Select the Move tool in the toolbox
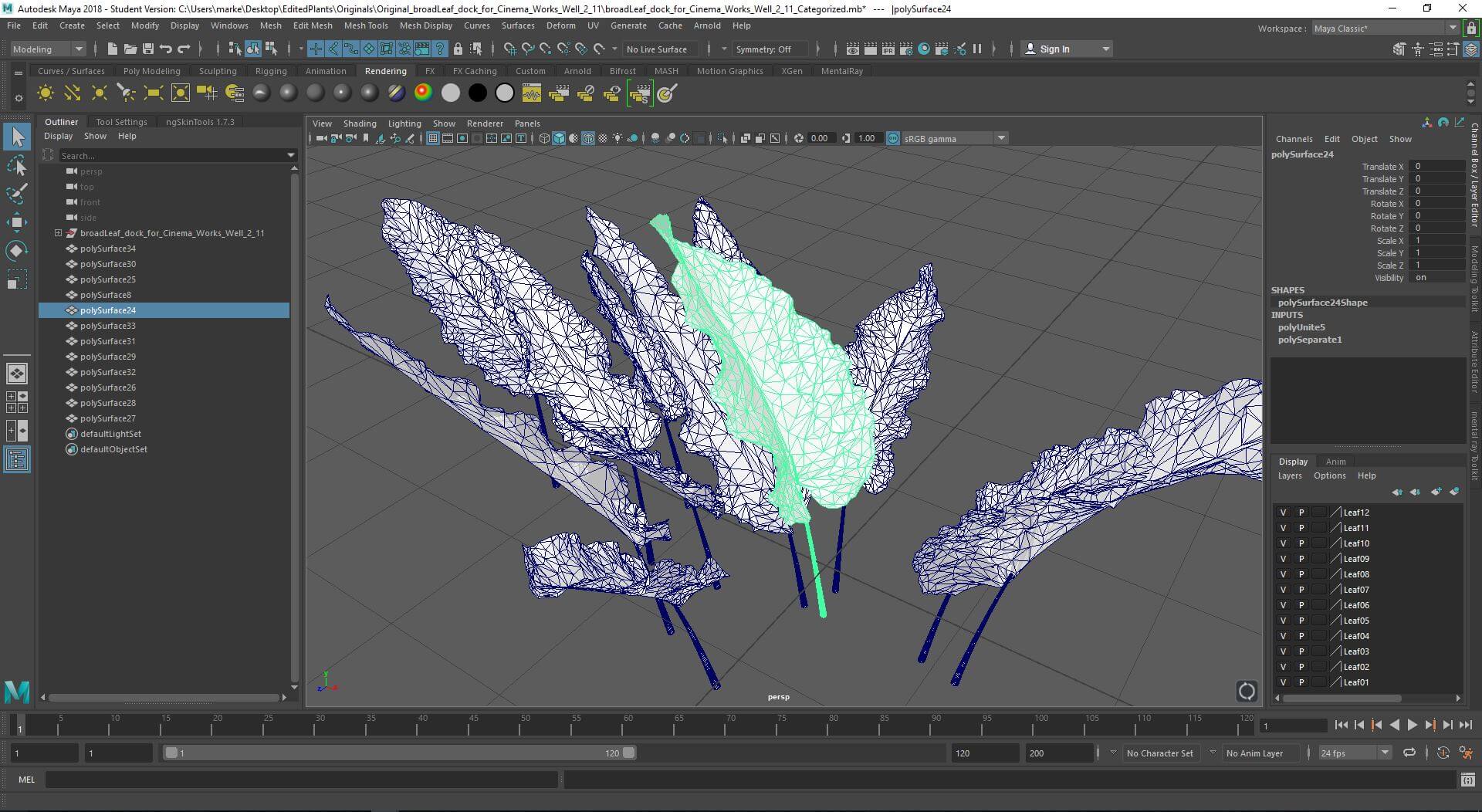The image size is (1482, 812). tap(16, 222)
